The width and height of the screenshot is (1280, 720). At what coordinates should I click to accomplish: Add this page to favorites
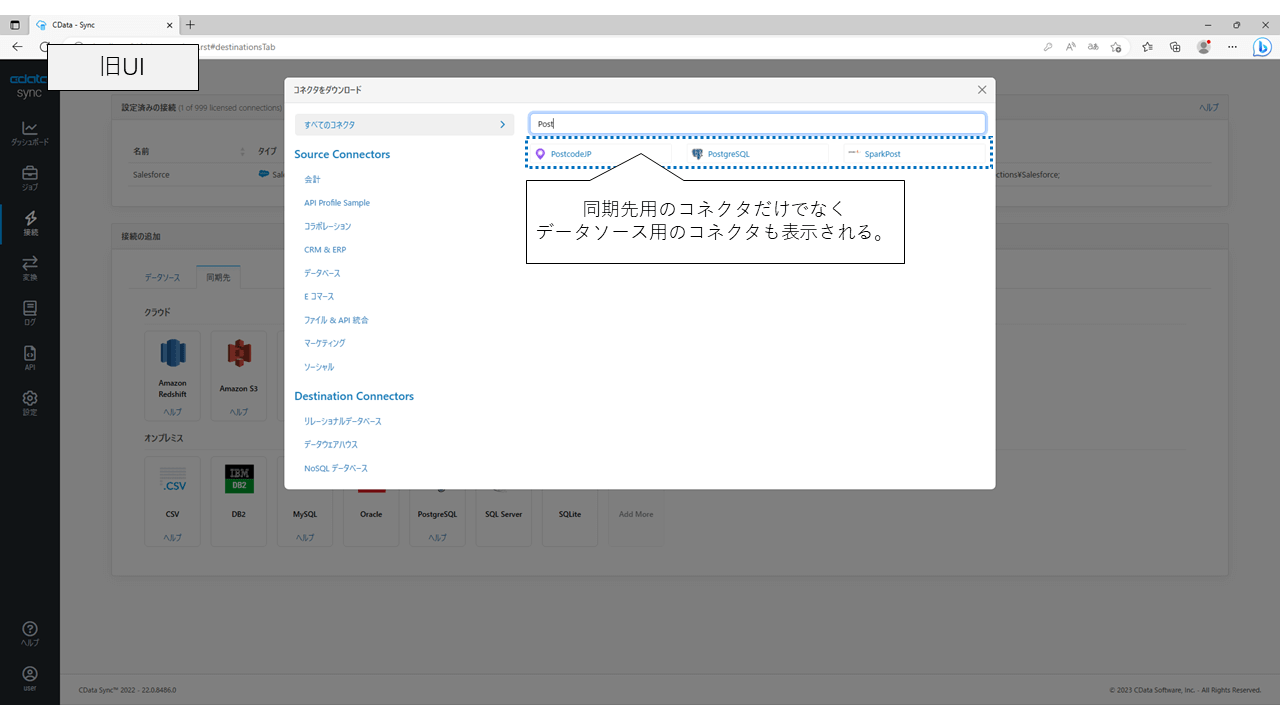(1116, 47)
